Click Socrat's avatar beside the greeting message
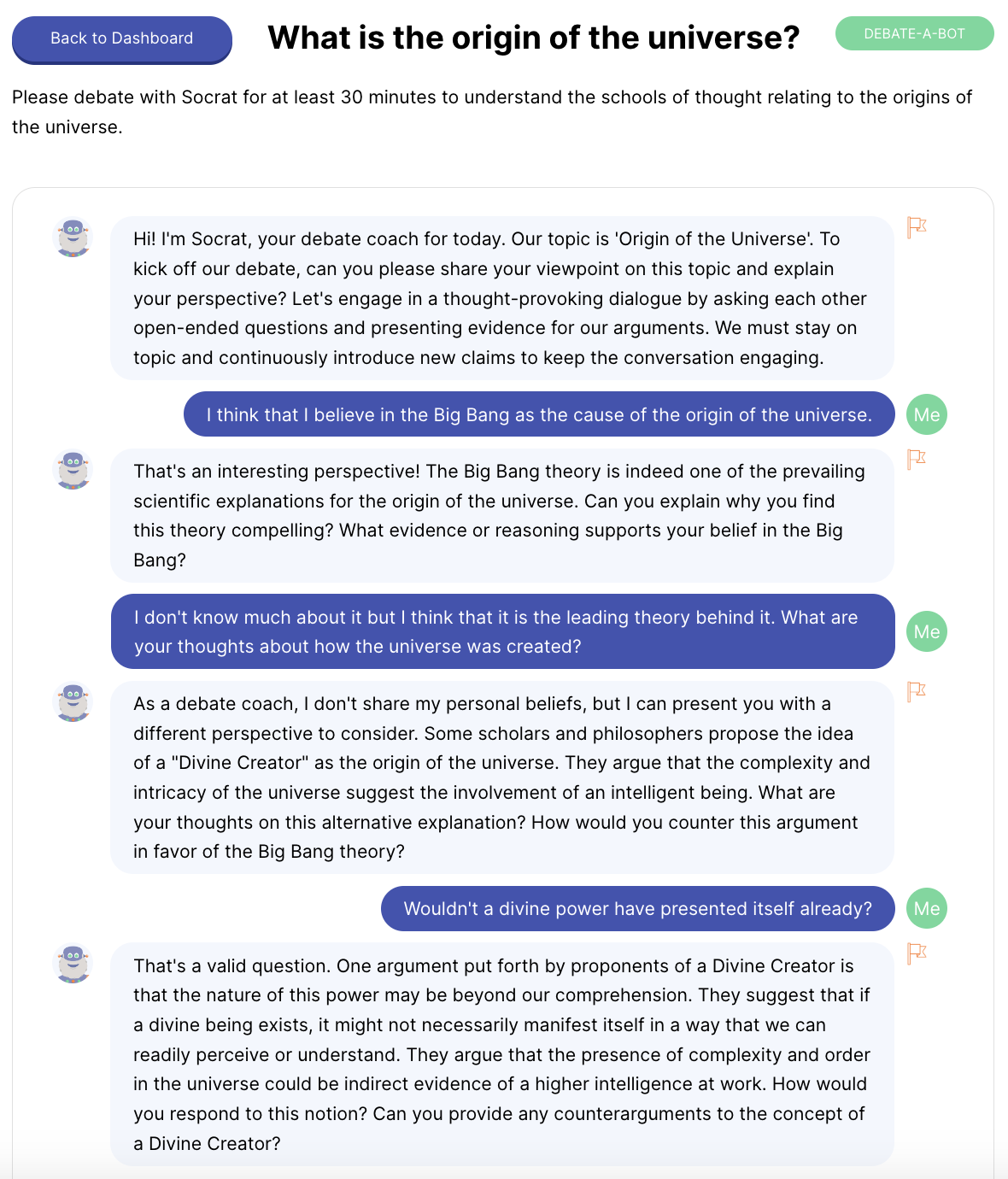This screenshot has height=1179, width=1008. click(x=73, y=237)
